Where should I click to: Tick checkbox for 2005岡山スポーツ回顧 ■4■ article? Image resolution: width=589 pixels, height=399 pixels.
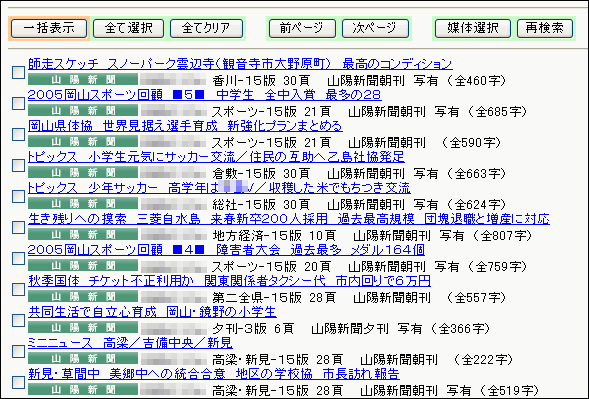[18, 258]
